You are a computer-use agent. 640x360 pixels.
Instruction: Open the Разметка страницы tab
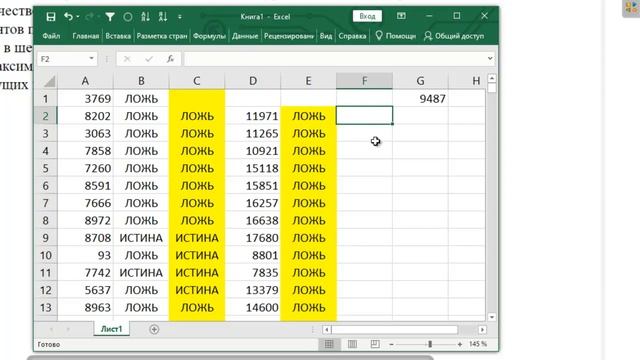(x=162, y=36)
